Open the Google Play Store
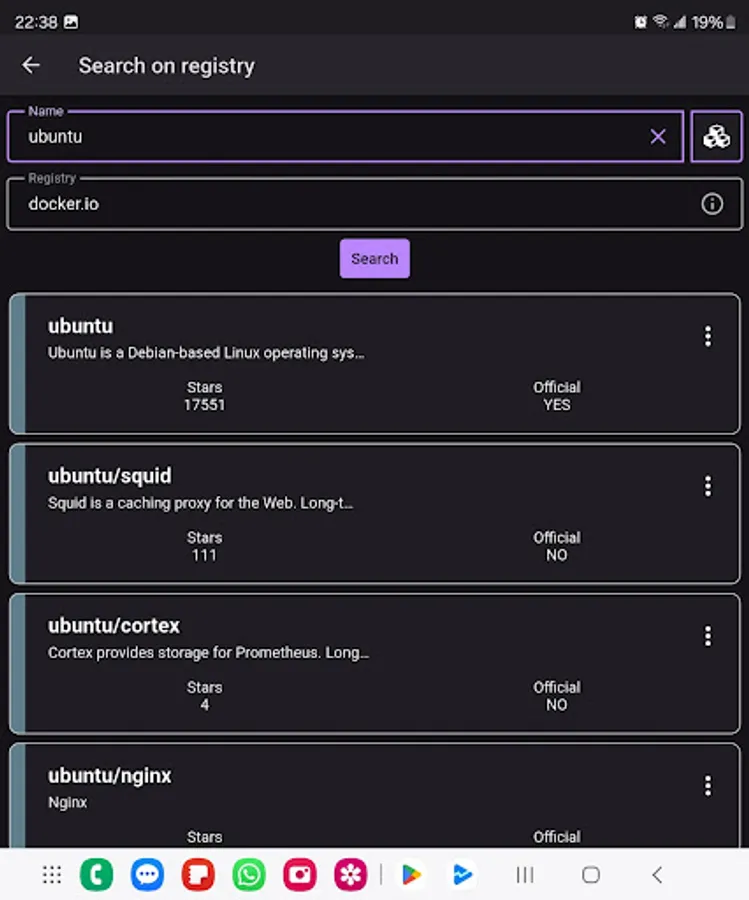 (x=412, y=874)
